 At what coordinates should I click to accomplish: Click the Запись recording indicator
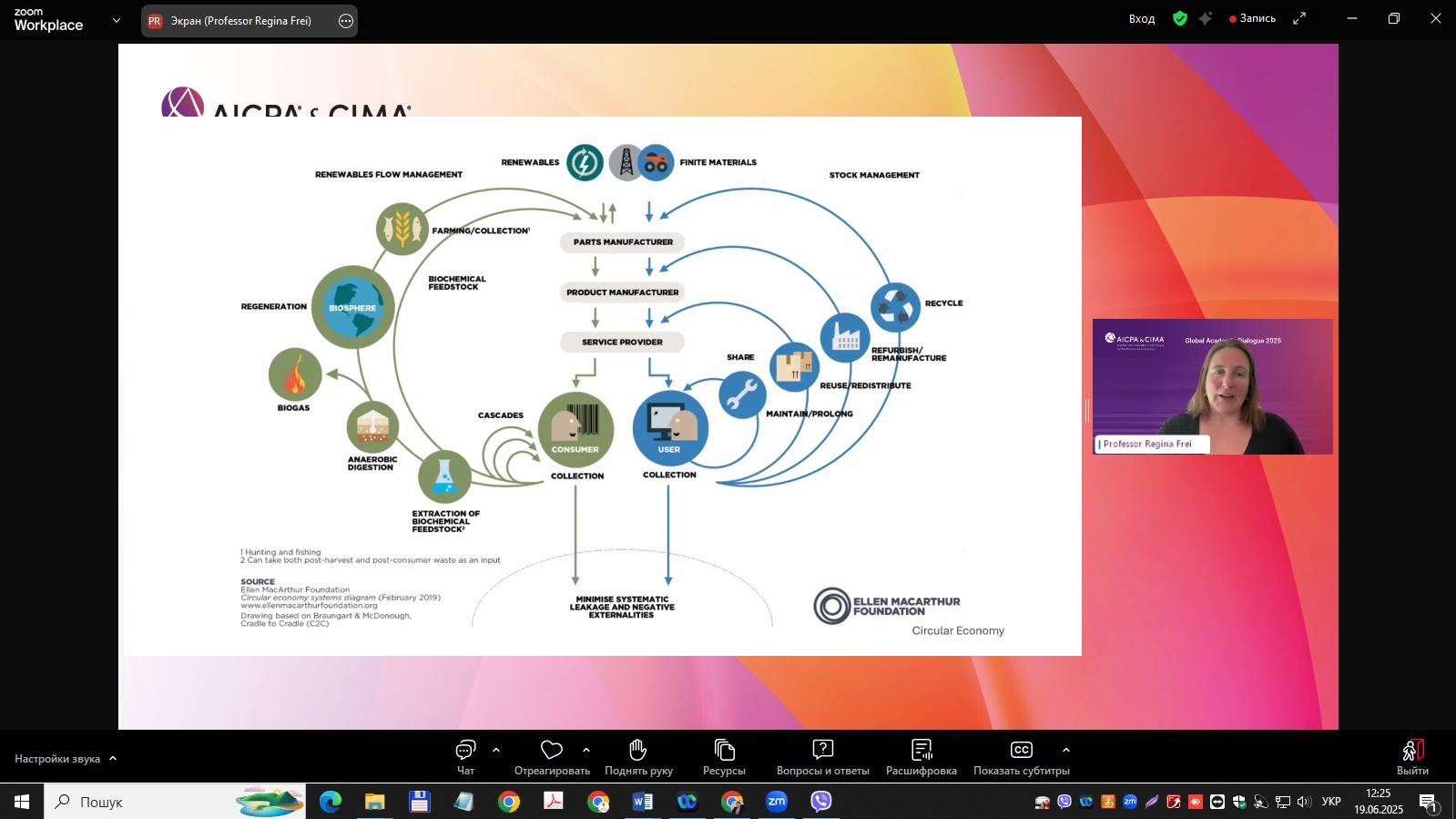point(1253,18)
